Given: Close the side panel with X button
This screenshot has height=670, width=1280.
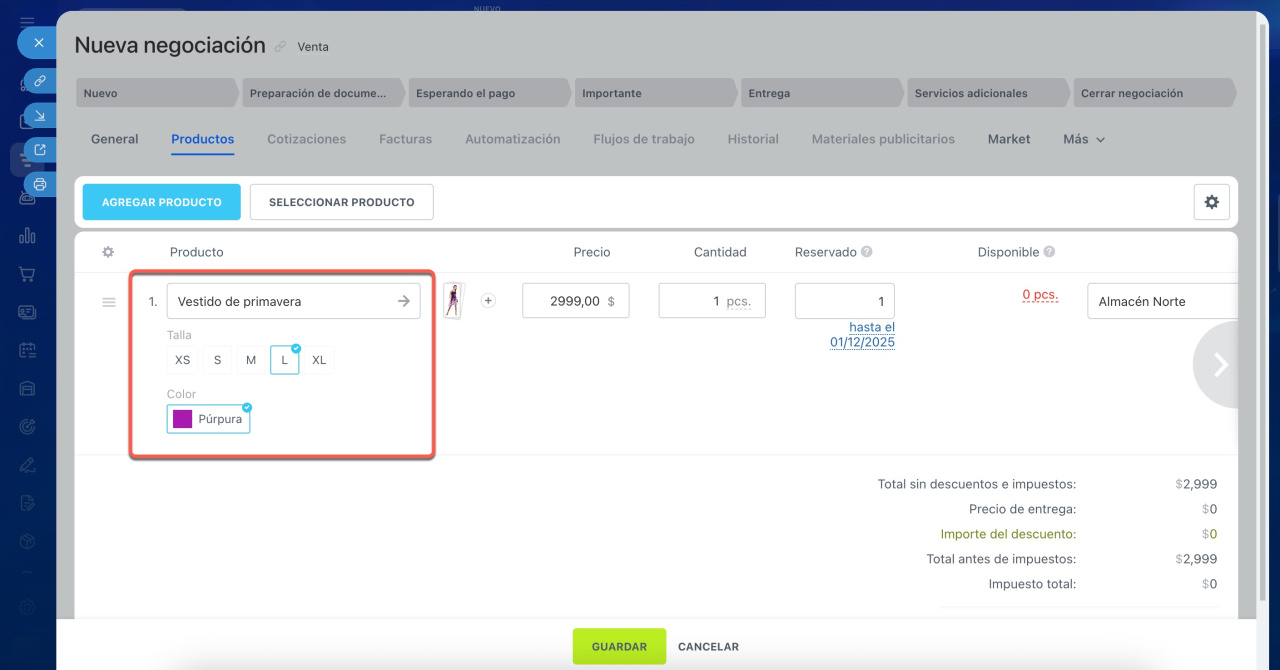Looking at the screenshot, I should tap(39, 43).
